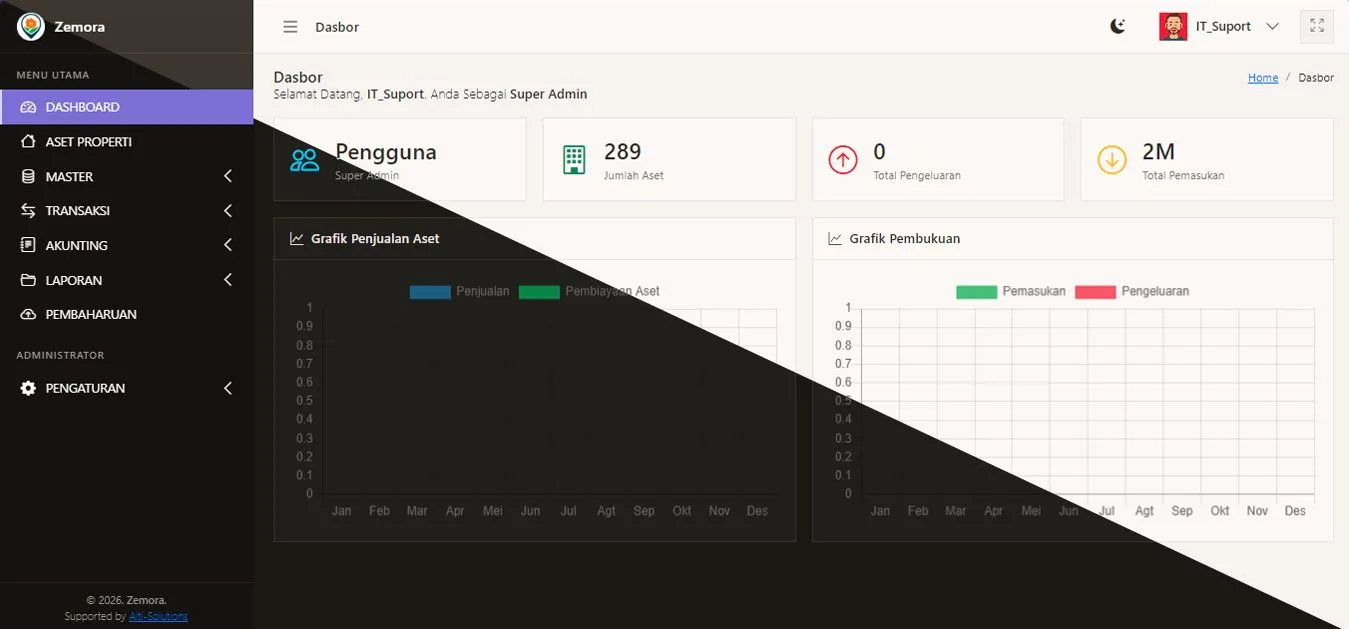Click the hamburger menu icon
1349x629 pixels.
point(290,27)
